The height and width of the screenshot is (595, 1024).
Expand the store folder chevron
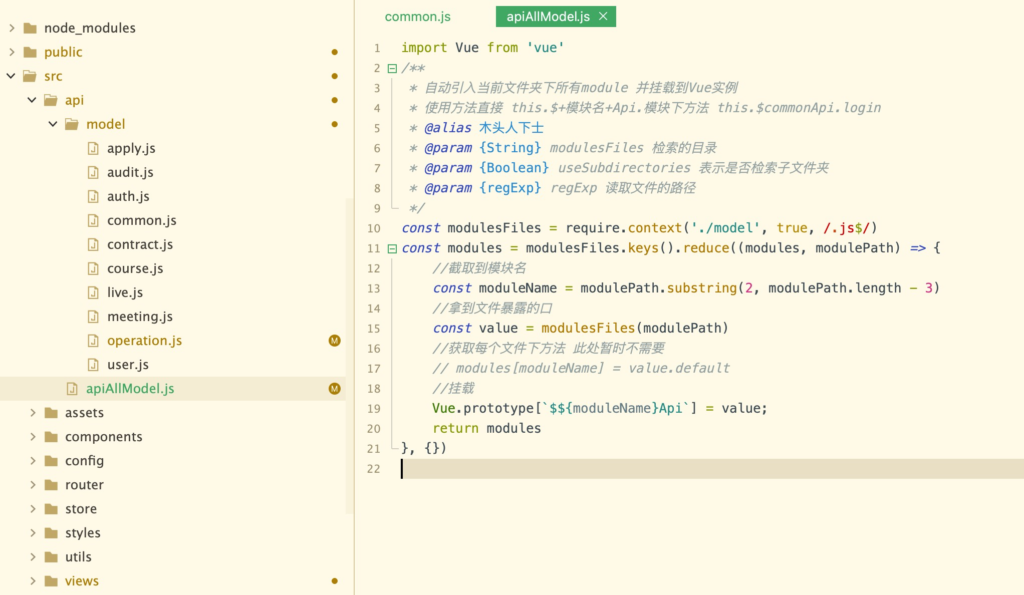[x=33, y=509]
